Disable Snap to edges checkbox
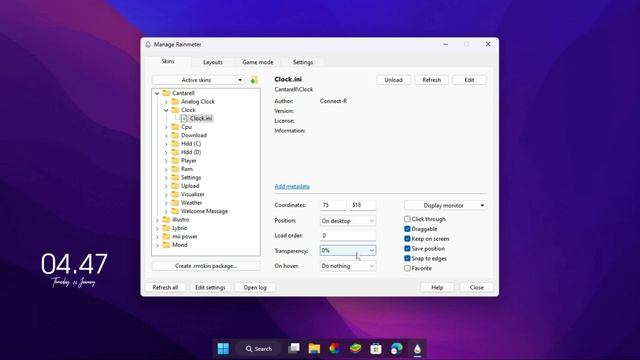The height and width of the screenshot is (360, 640). pos(407,258)
